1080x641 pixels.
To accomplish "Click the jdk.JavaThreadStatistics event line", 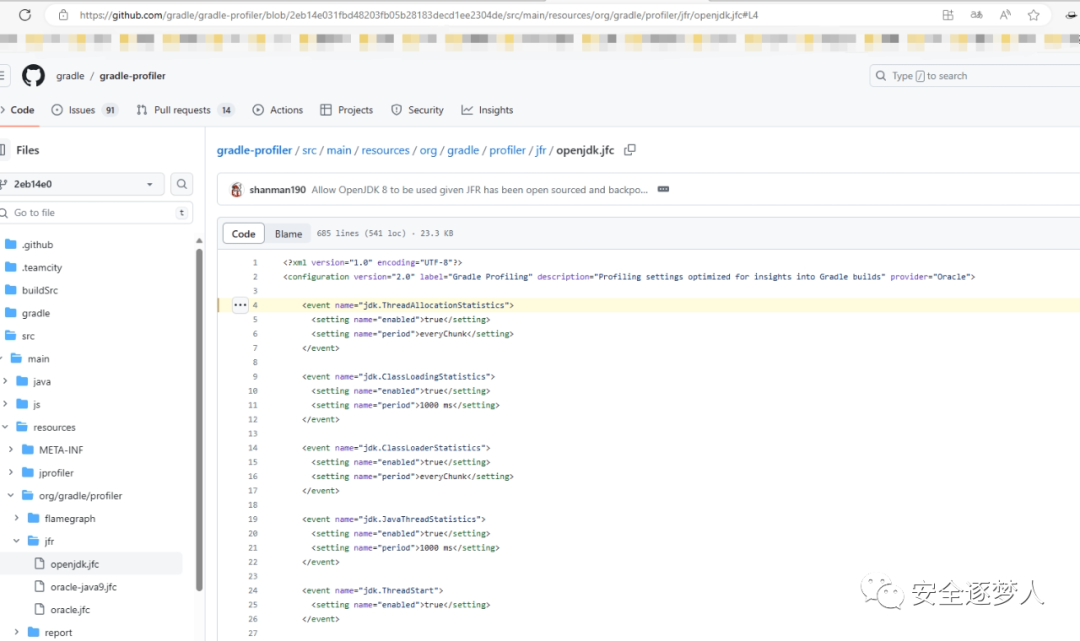I will pos(393,519).
